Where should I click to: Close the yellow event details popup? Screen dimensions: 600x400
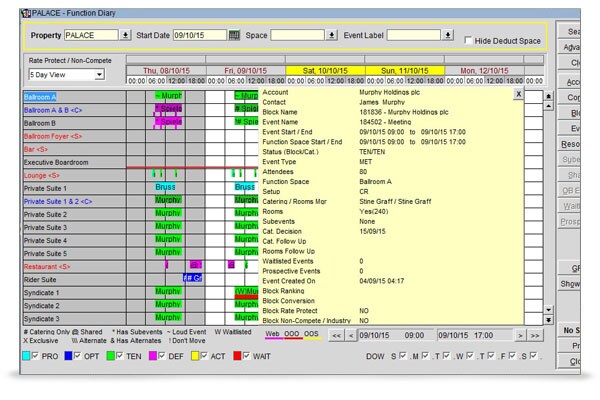click(x=518, y=92)
